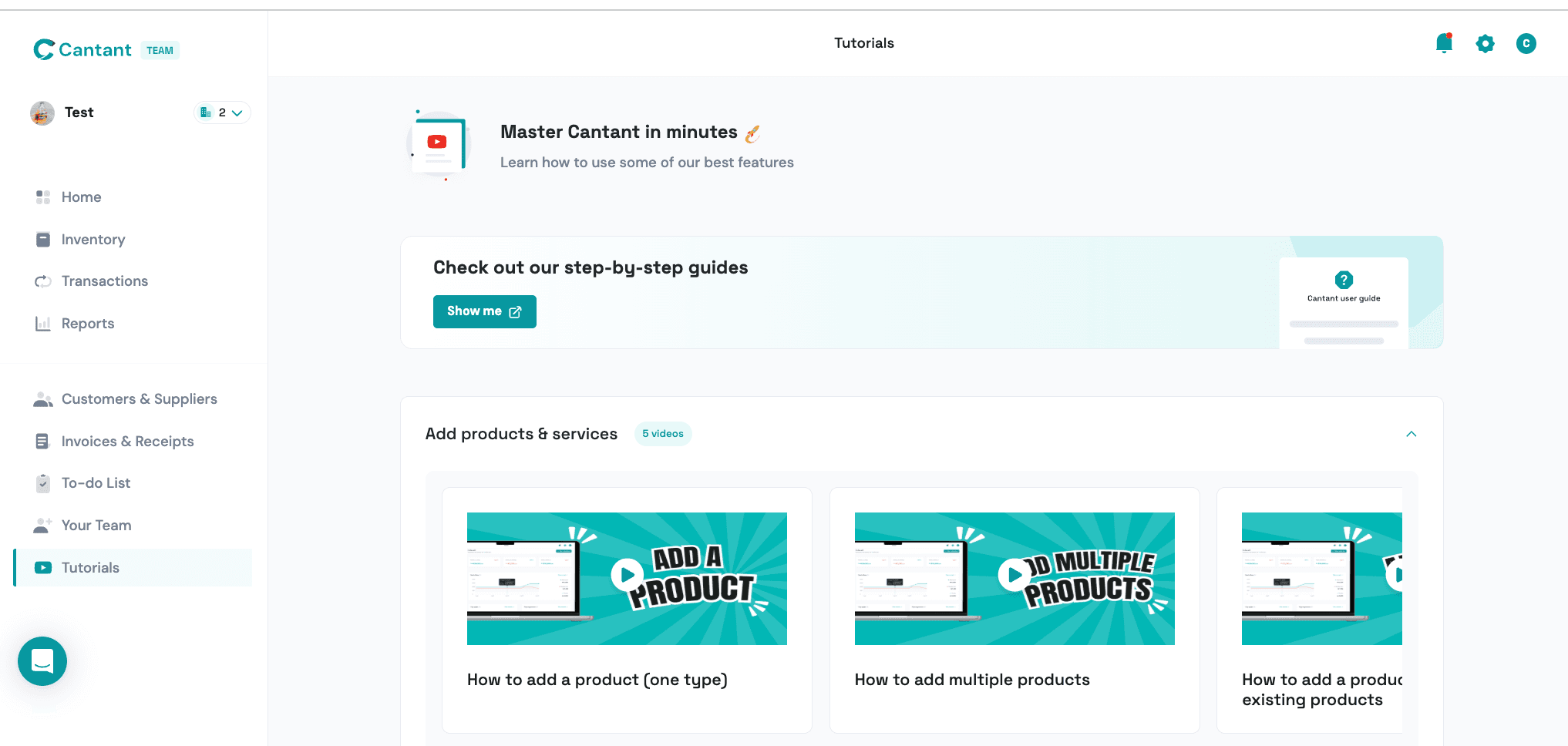Play the Add a Product video
The height and width of the screenshot is (746, 1568).
[x=627, y=575]
